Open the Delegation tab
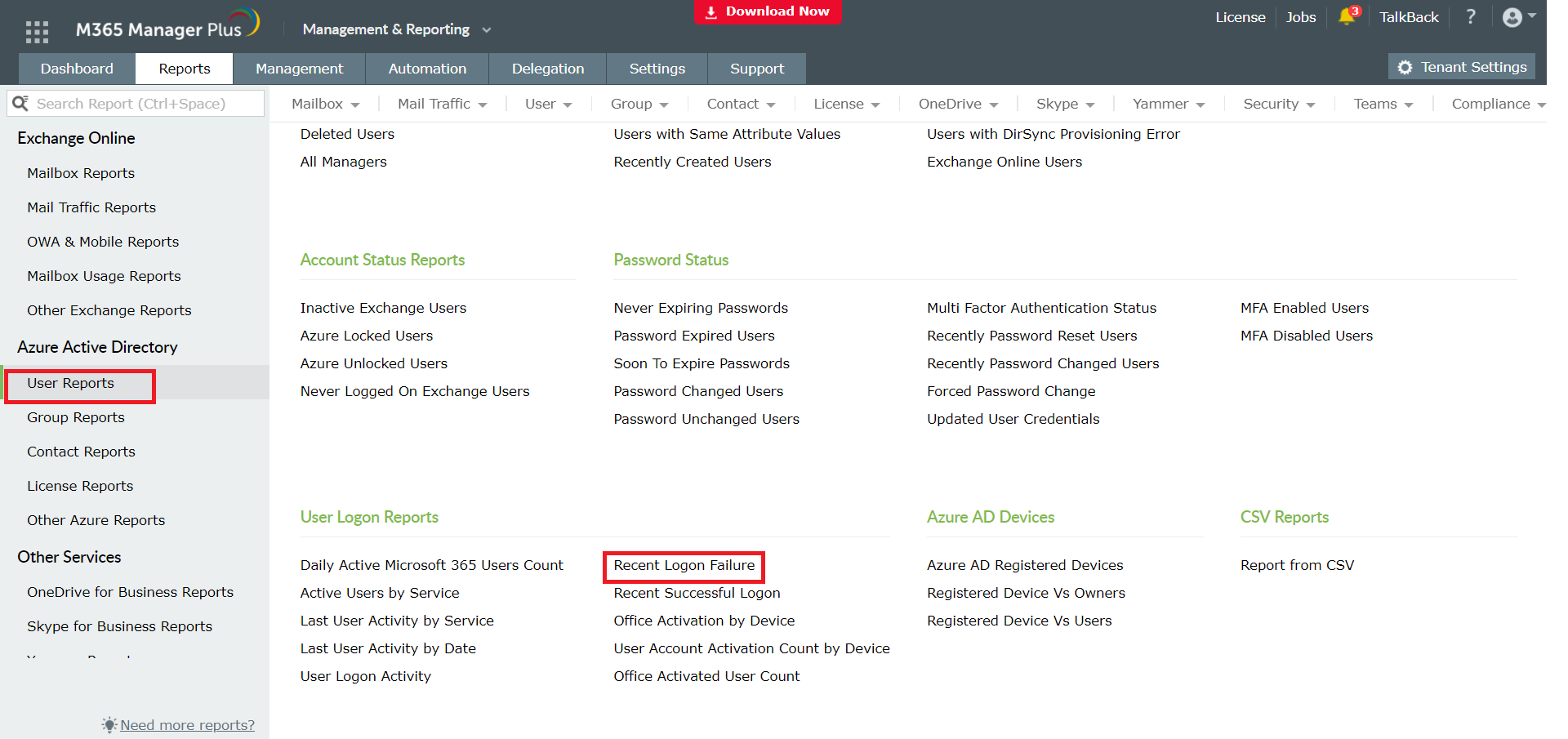Image resolution: width=1568 pixels, height=739 pixels. [547, 68]
